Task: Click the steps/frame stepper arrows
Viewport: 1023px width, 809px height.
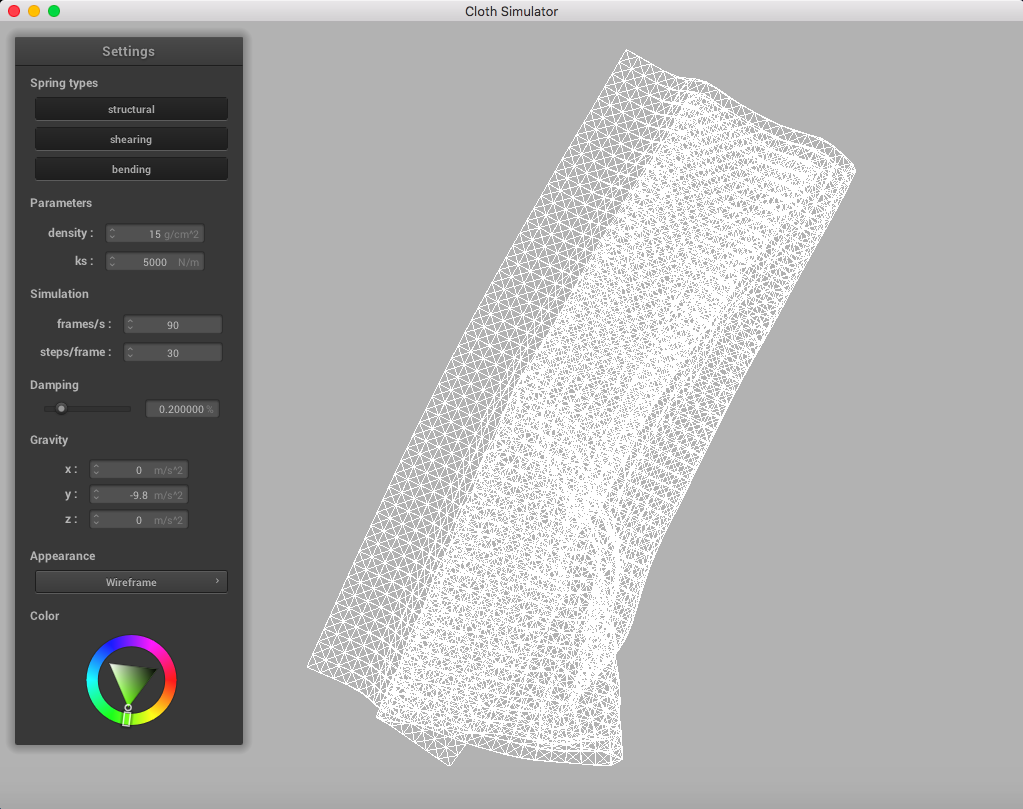Action: pos(130,352)
